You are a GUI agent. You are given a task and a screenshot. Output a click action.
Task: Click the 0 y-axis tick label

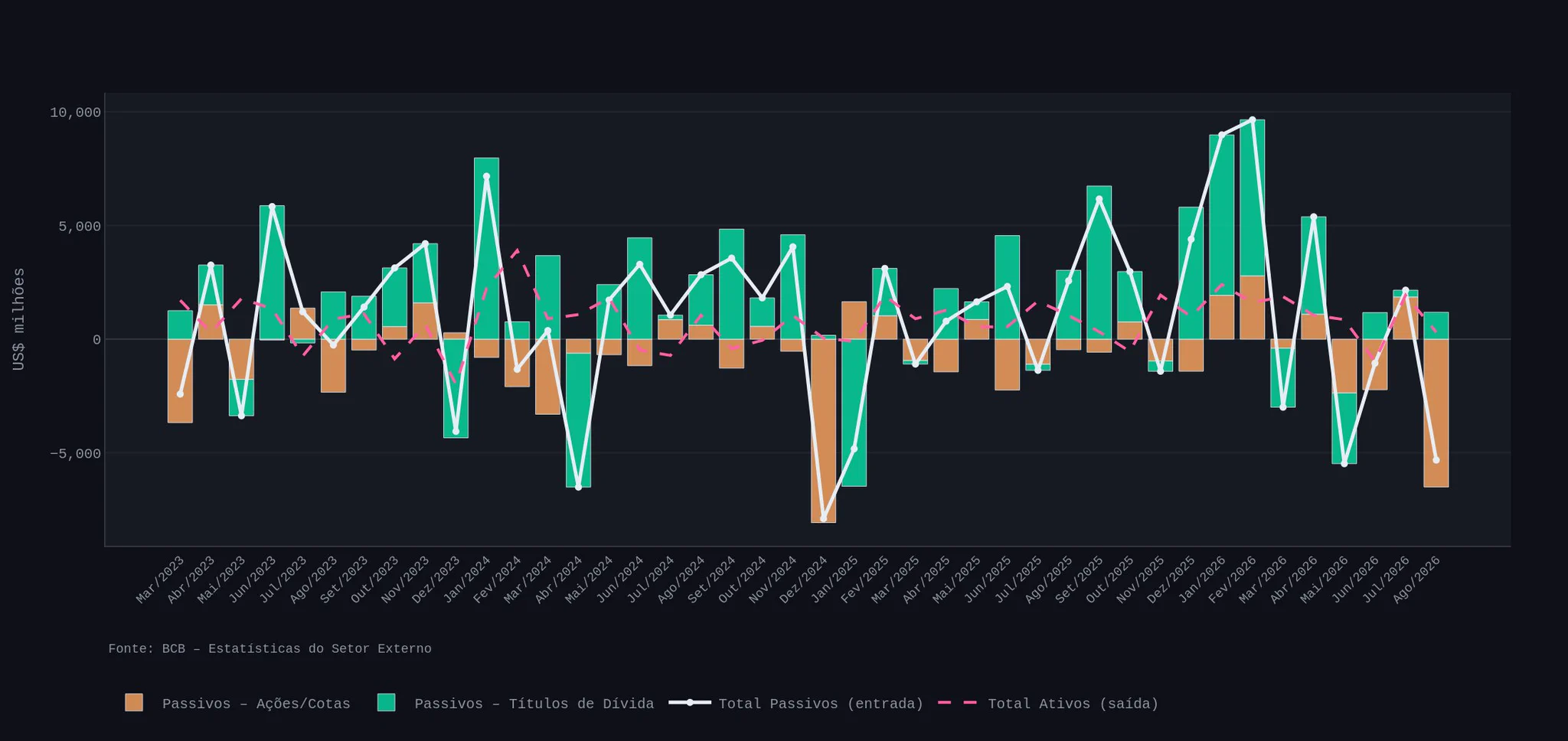pyautogui.click(x=97, y=340)
